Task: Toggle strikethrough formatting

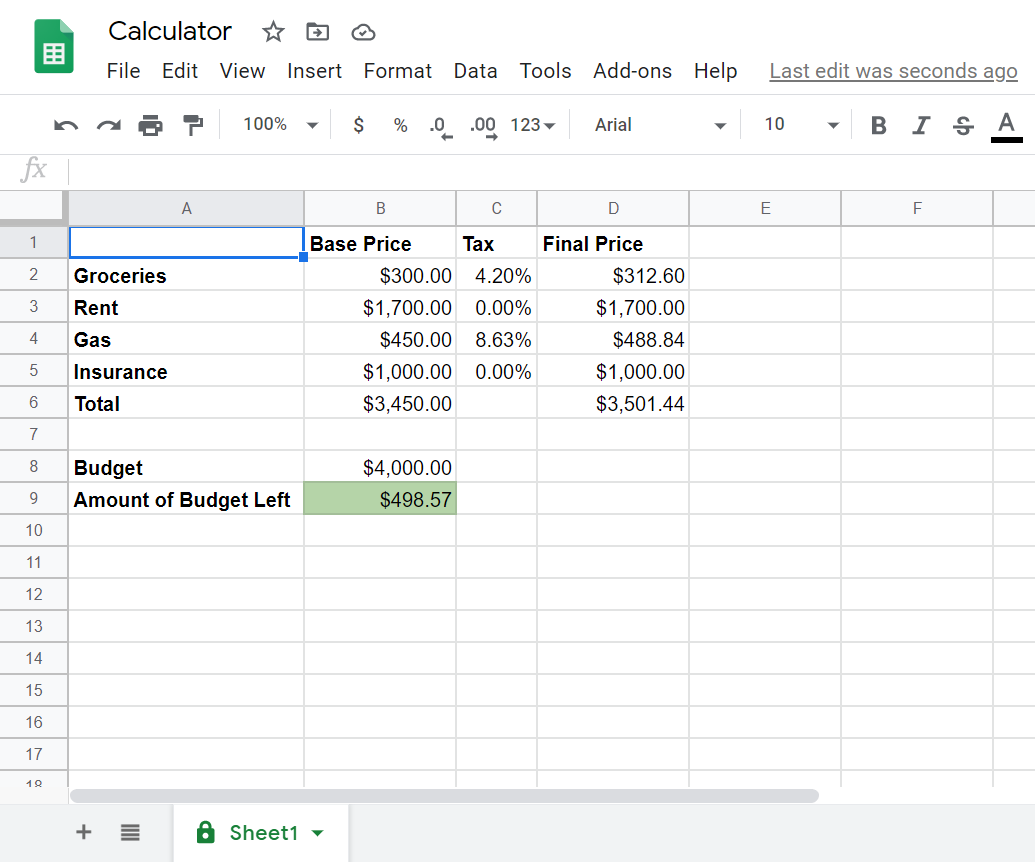Action: pyautogui.click(x=961, y=124)
